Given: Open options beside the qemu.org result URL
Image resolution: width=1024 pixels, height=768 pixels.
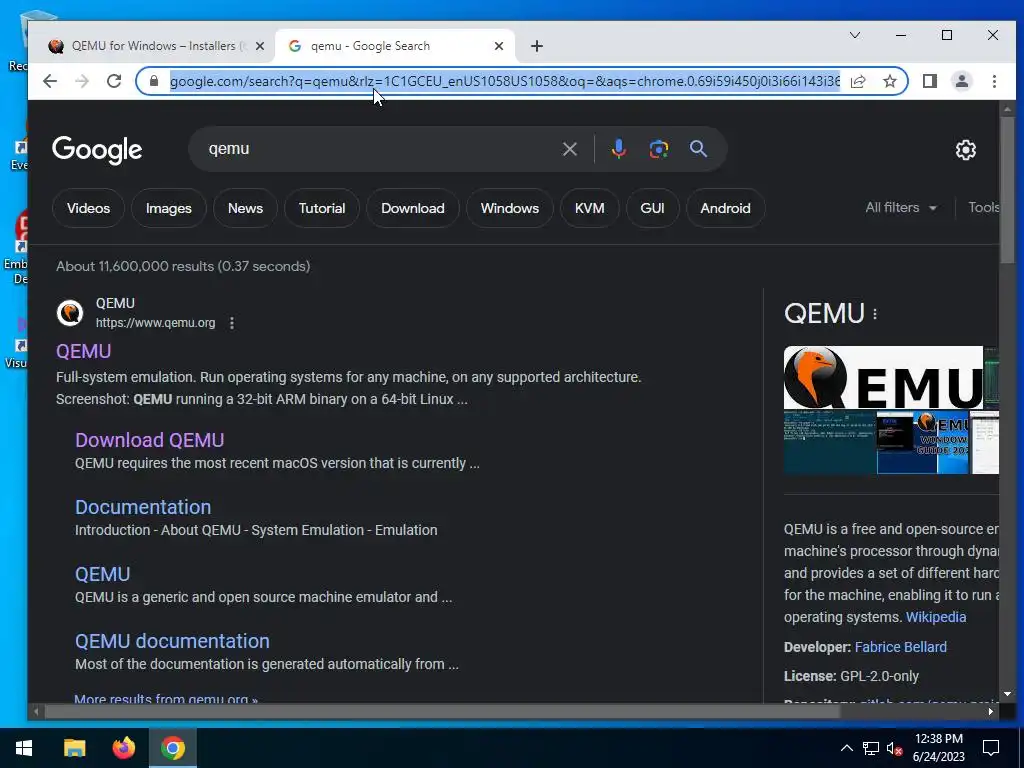Looking at the screenshot, I should coord(232,323).
